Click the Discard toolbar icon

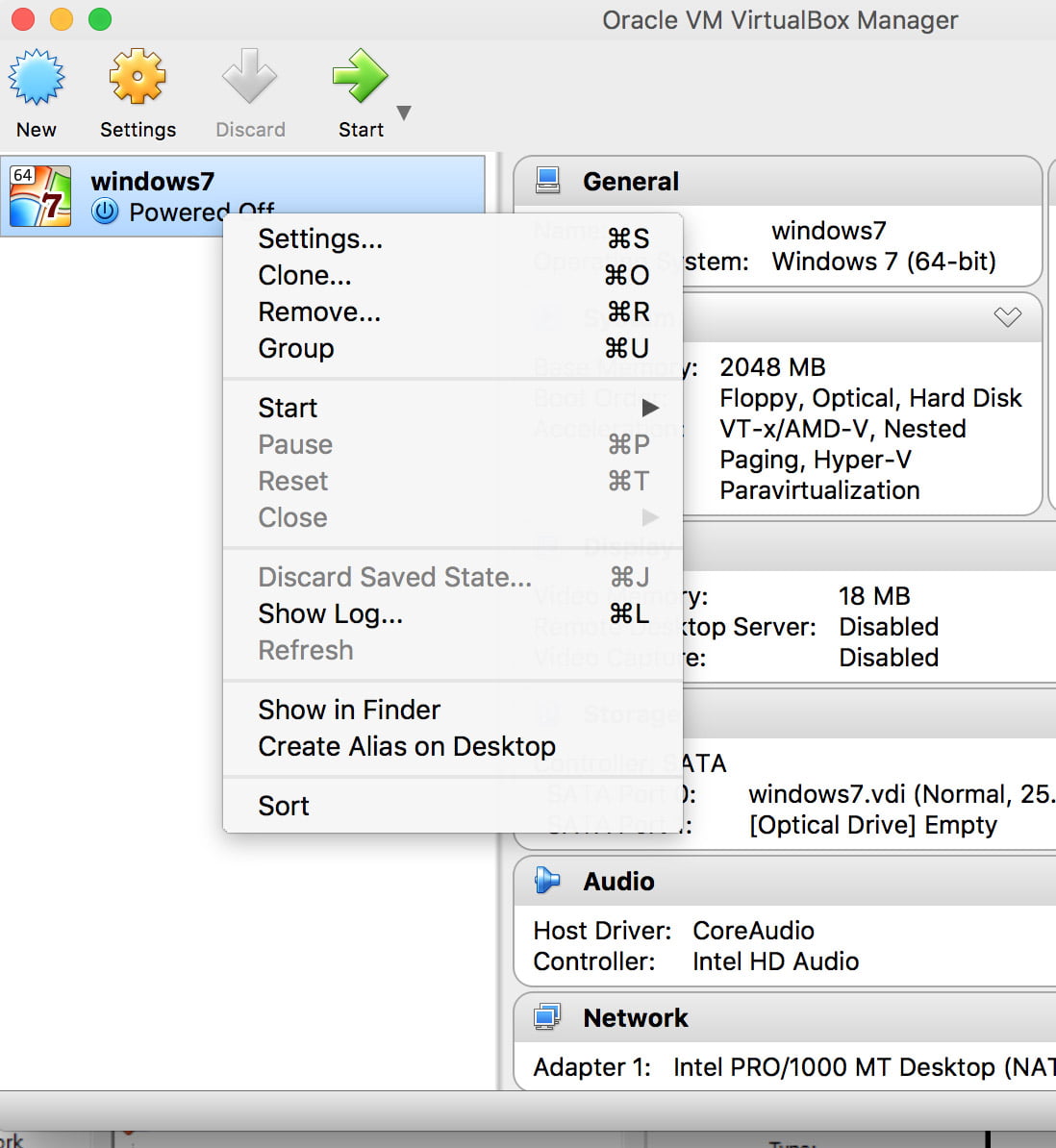[x=249, y=78]
